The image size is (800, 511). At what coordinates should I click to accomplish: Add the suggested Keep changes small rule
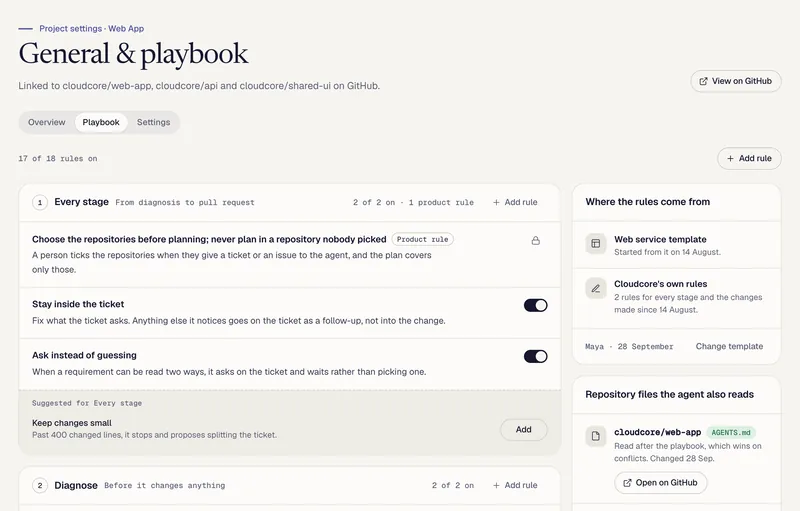click(x=523, y=429)
